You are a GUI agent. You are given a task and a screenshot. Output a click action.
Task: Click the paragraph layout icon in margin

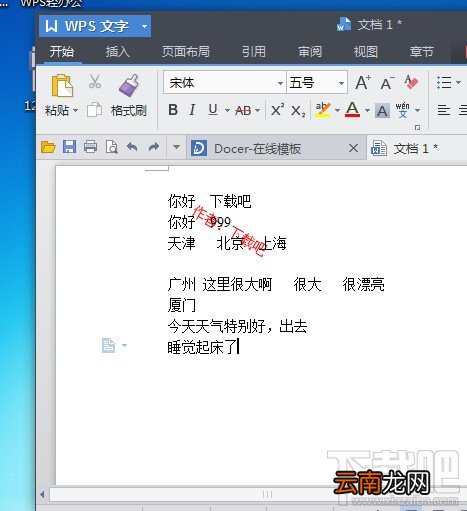(x=108, y=345)
